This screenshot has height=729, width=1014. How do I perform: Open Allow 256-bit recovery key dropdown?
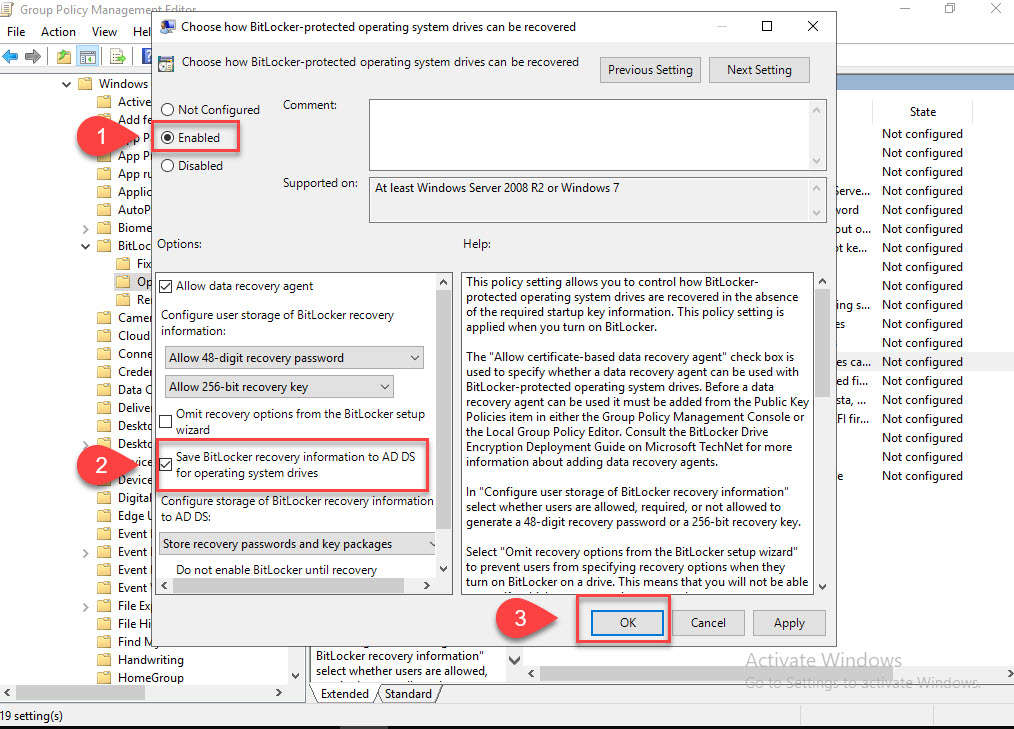[279, 387]
